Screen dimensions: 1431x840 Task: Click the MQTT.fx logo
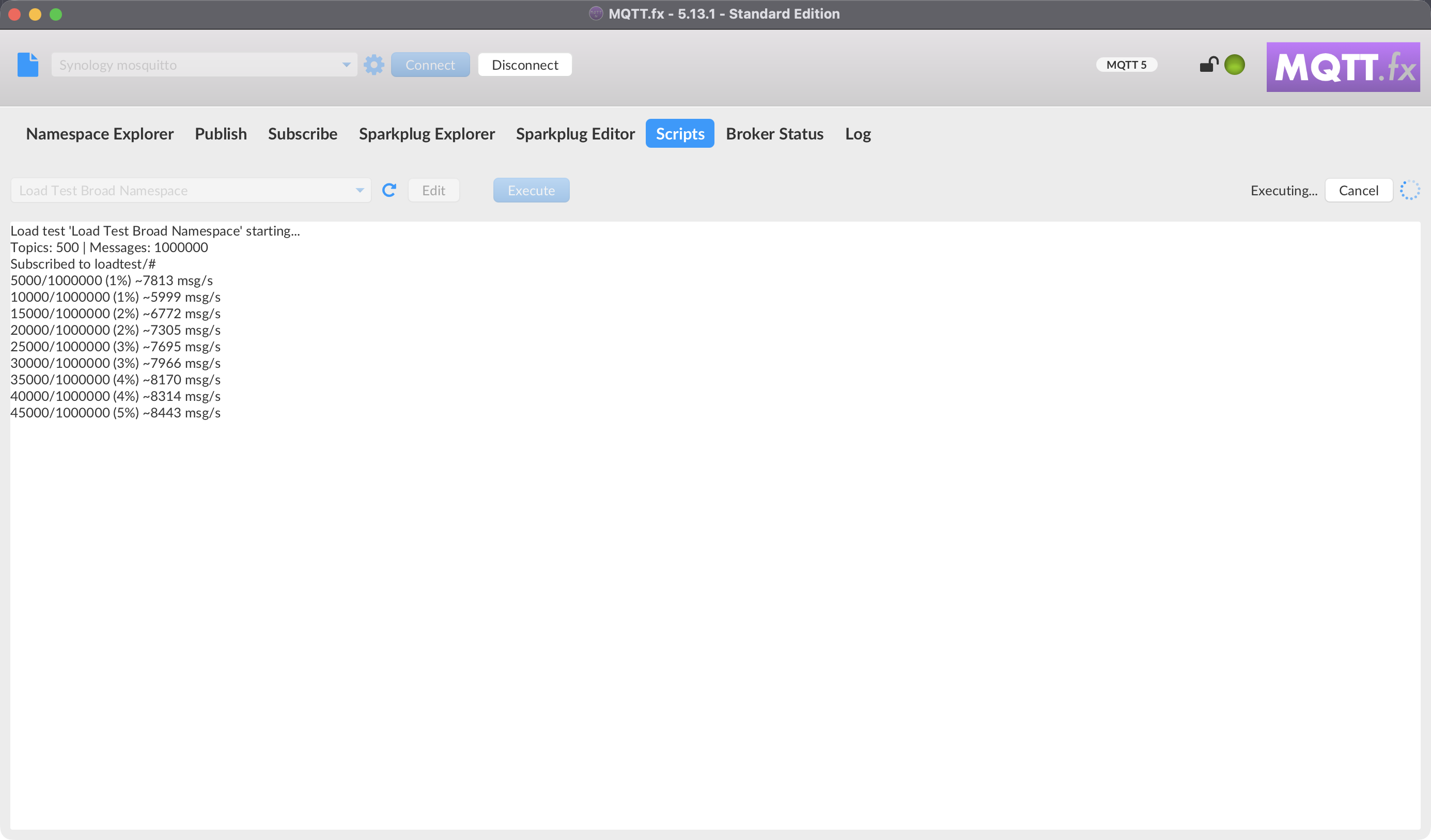click(1343, 67)
